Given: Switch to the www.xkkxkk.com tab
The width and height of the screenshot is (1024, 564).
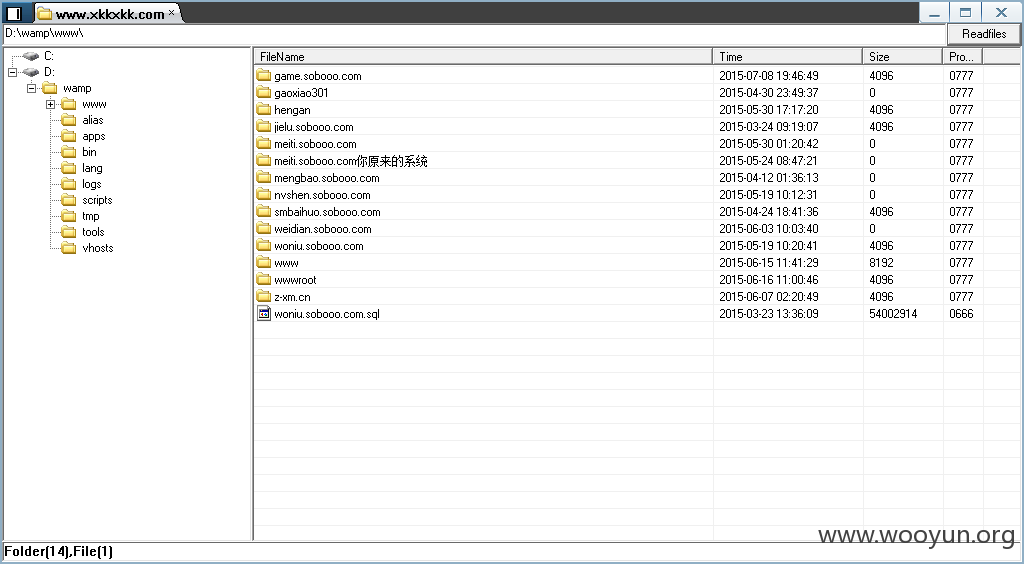Looking at the screenshot, I should click(x=109, y=14).
